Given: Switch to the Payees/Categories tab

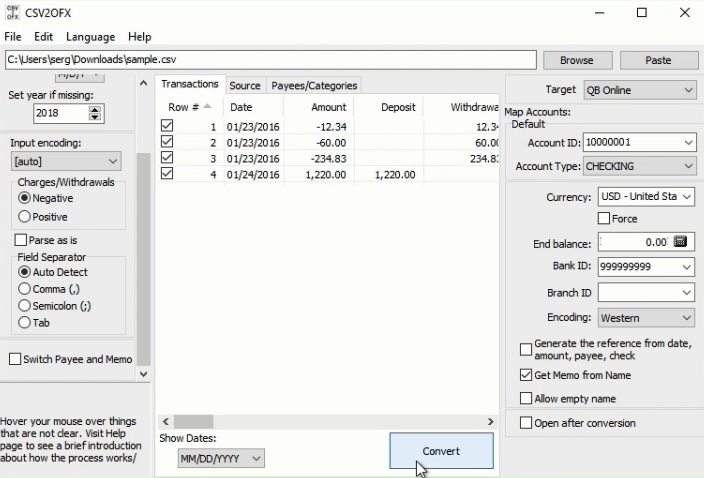Looking at the screenshot, I should (314, 85).
